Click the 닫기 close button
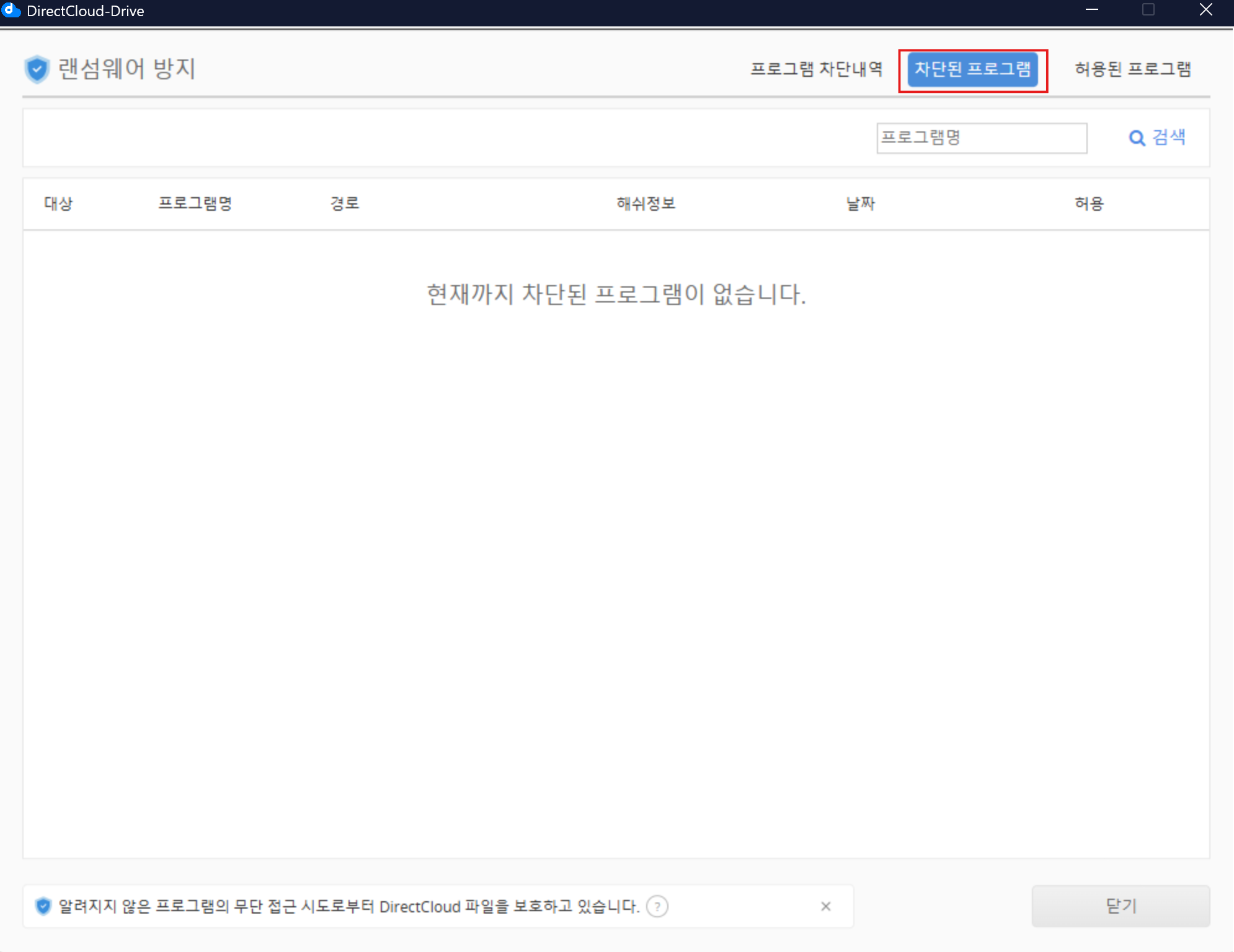This screenshot has width=1234, height=952. [1120, 906]
